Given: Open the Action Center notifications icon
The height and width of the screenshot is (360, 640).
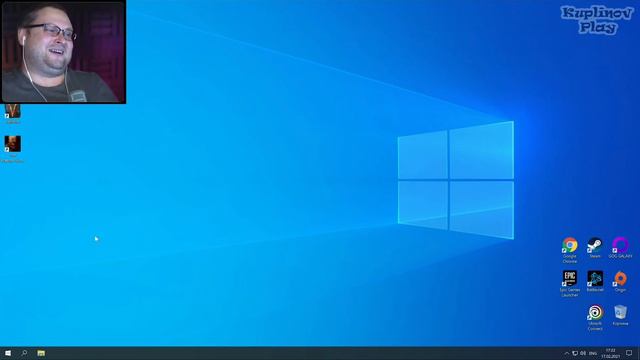Looking at the screenshot, I should (x=629, y=353).
